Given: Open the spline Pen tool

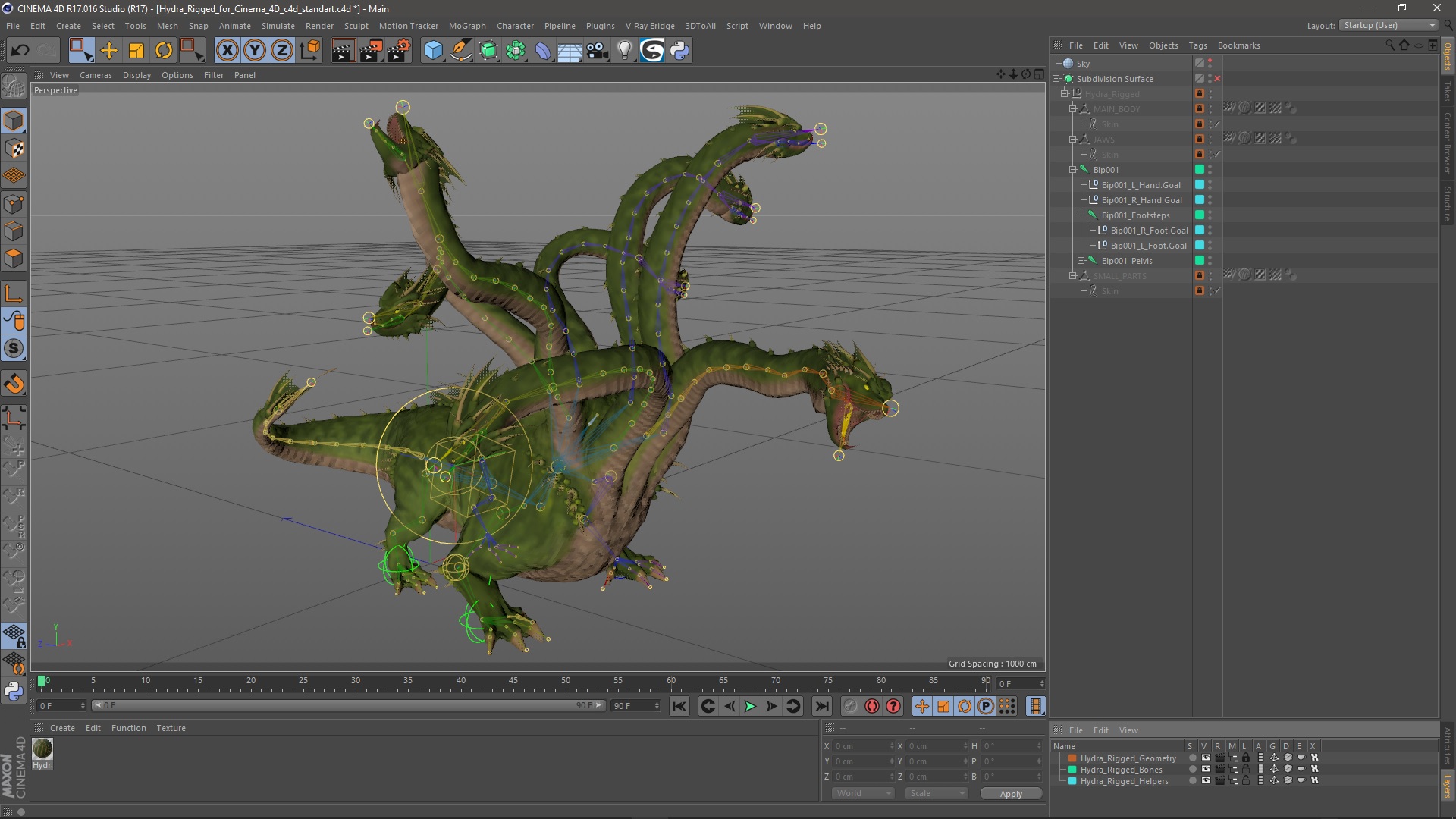Looking at the screenshot, I should 460,51.
